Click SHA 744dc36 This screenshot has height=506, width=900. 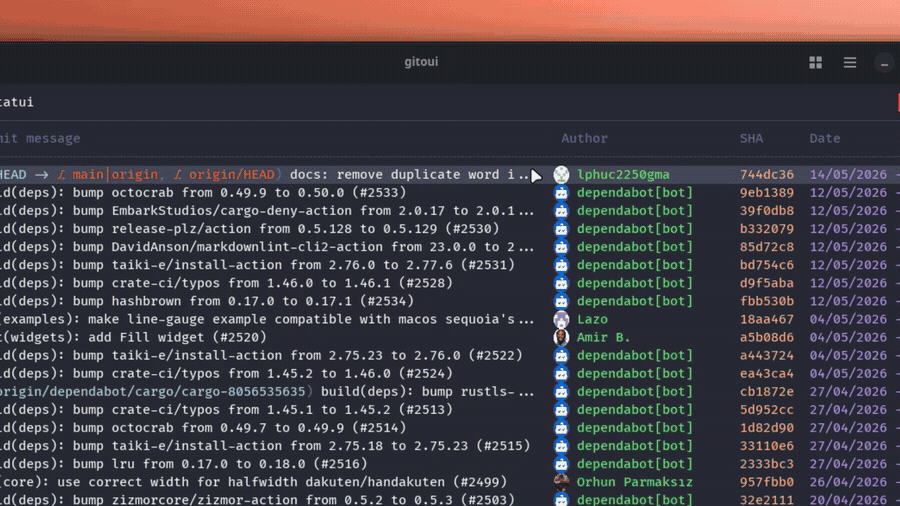tap(767, 174)
